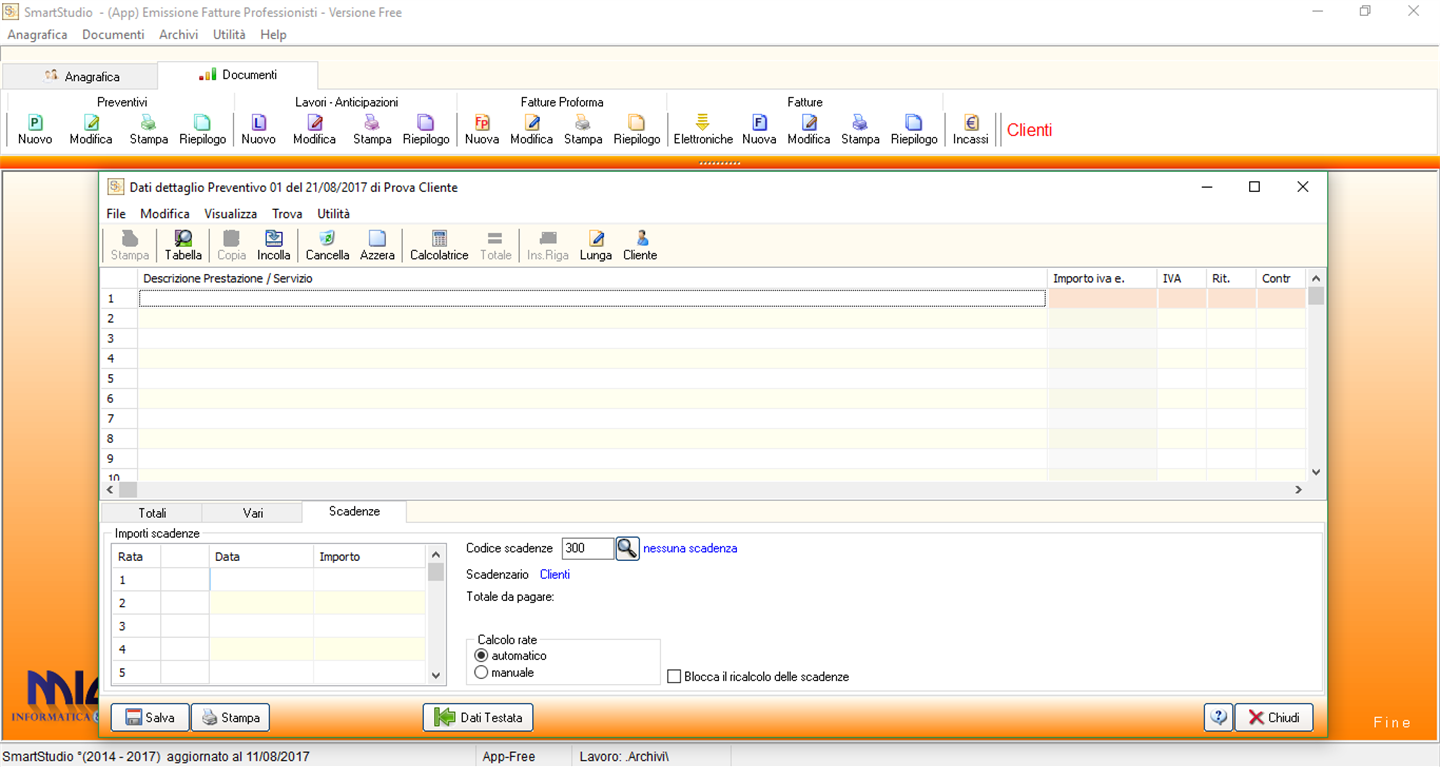Click Modifica under Lavori - Anticipazioni
The image size is (1440, 767).
click(314, 130)
